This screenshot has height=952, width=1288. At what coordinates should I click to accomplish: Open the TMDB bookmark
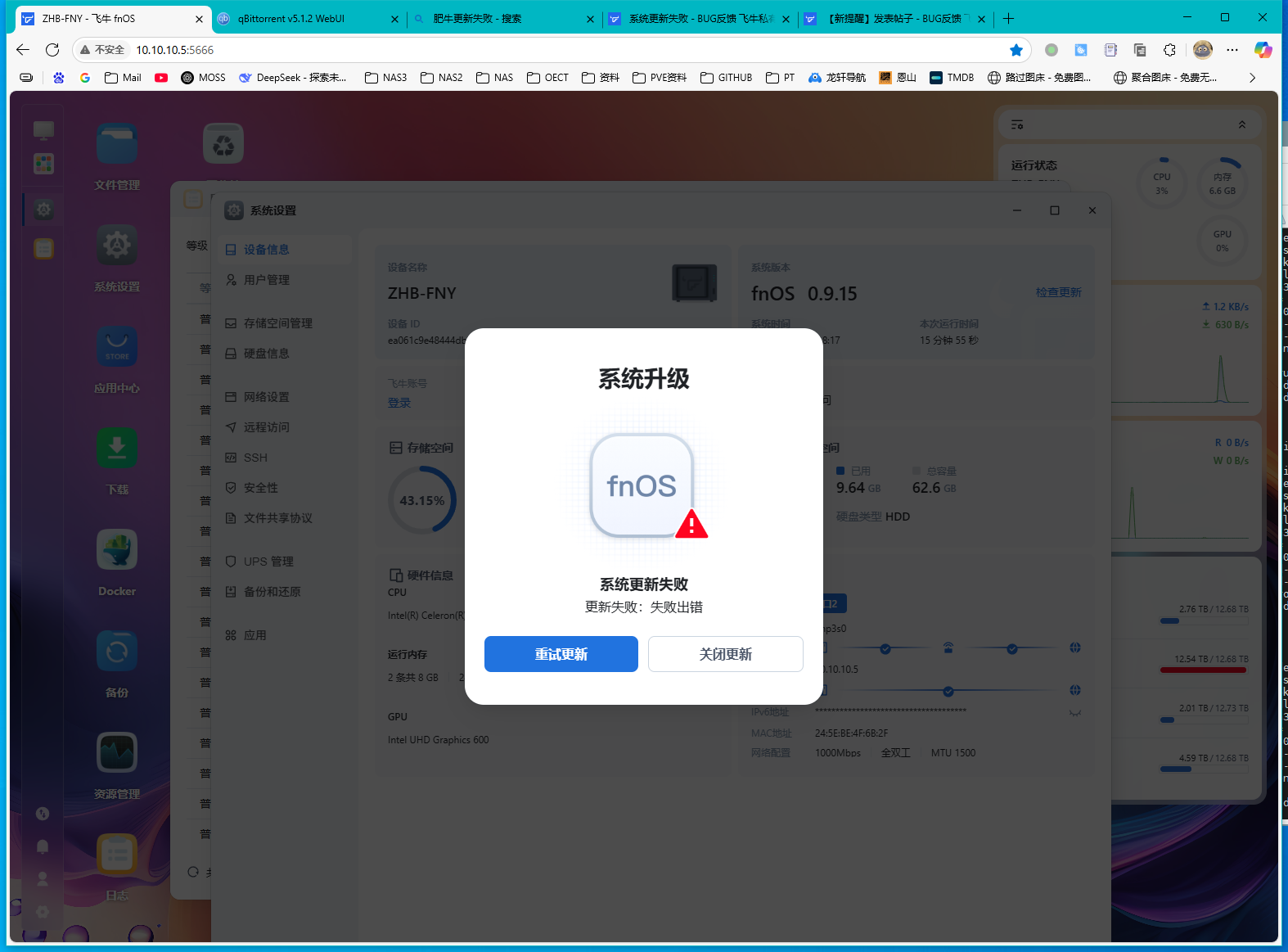[952, 78]
